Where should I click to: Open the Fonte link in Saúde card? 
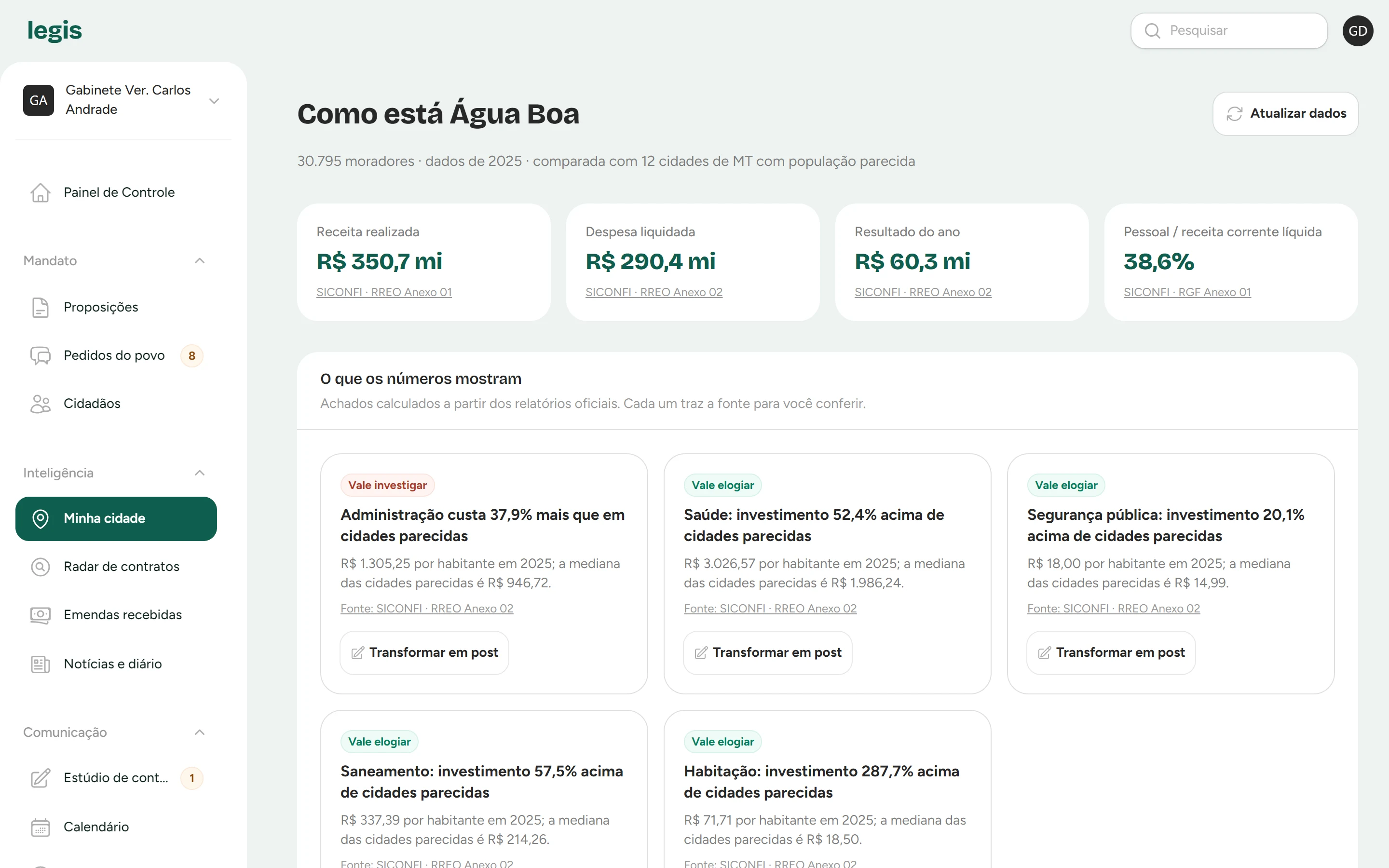(x=770, y=609)
